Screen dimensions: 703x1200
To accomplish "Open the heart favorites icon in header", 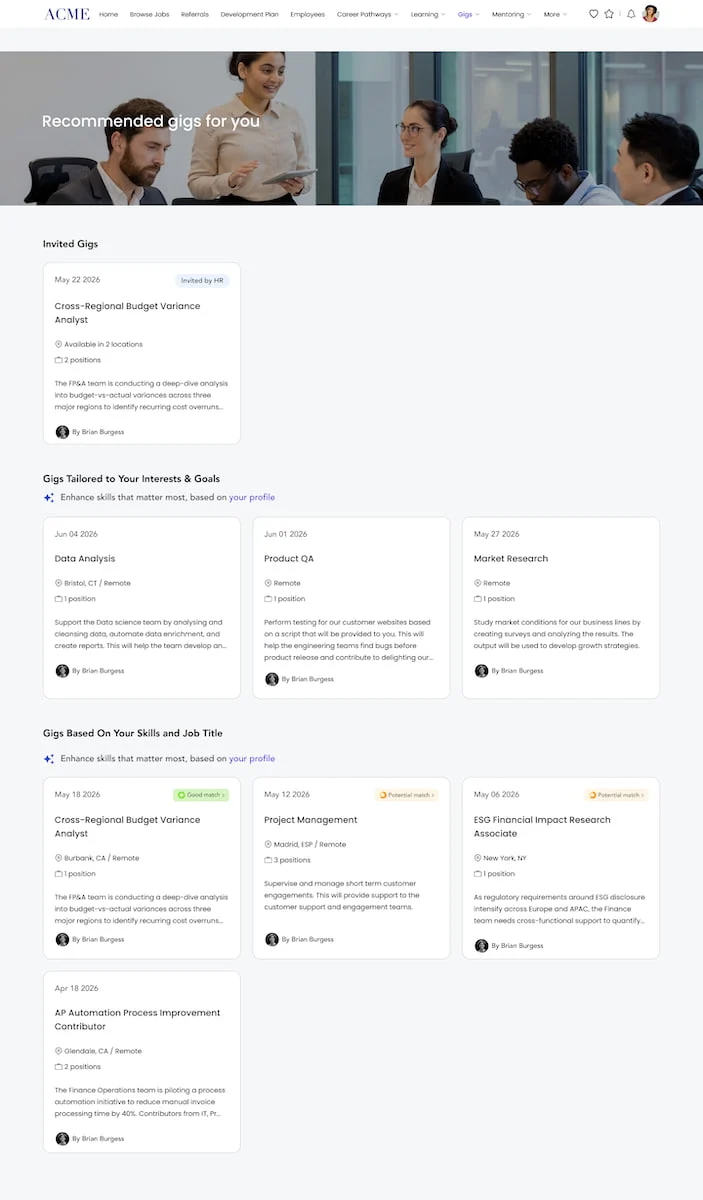I will [593, 14].
